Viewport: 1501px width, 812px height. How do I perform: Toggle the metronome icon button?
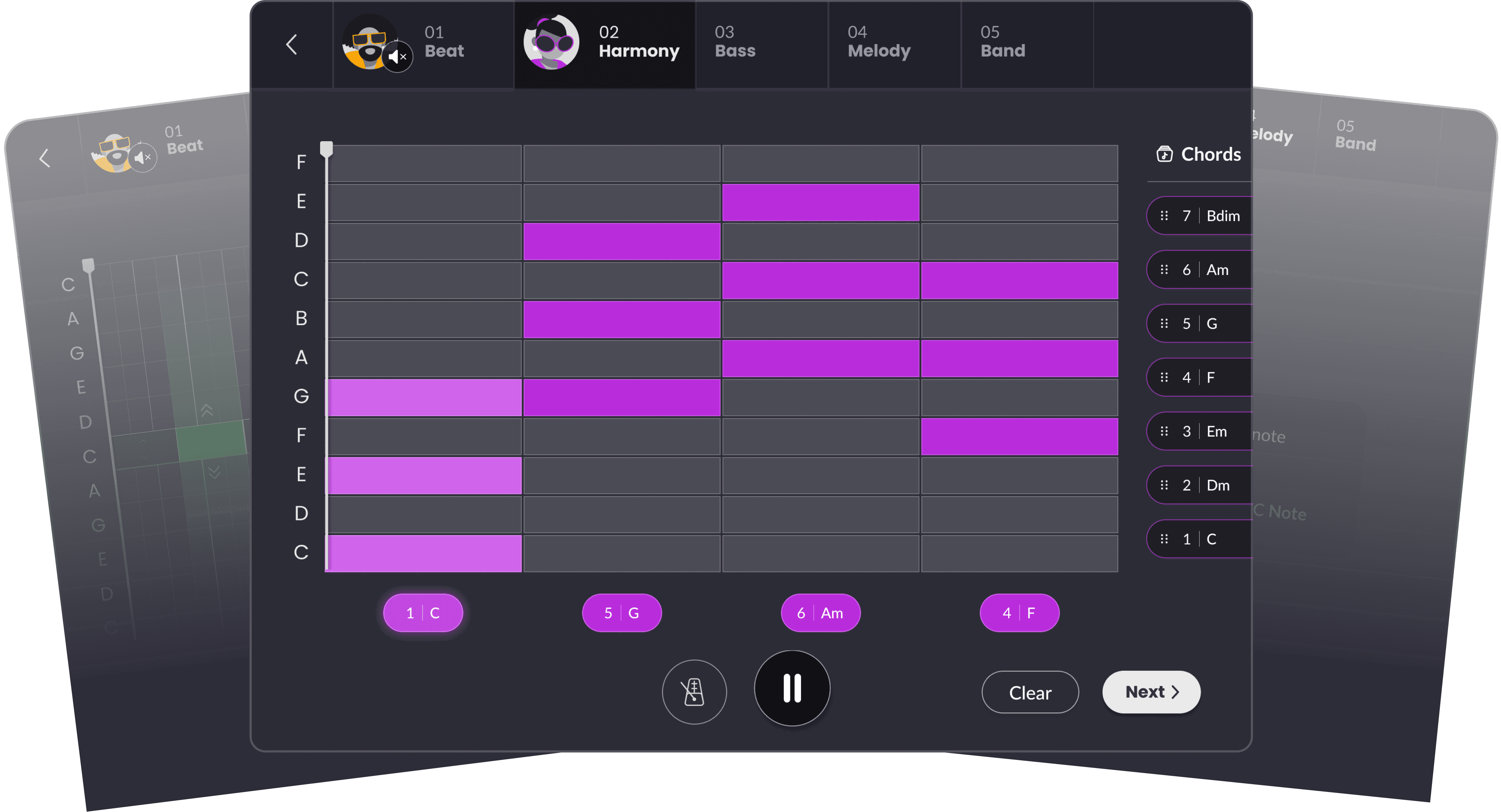[x=694, y=692]
